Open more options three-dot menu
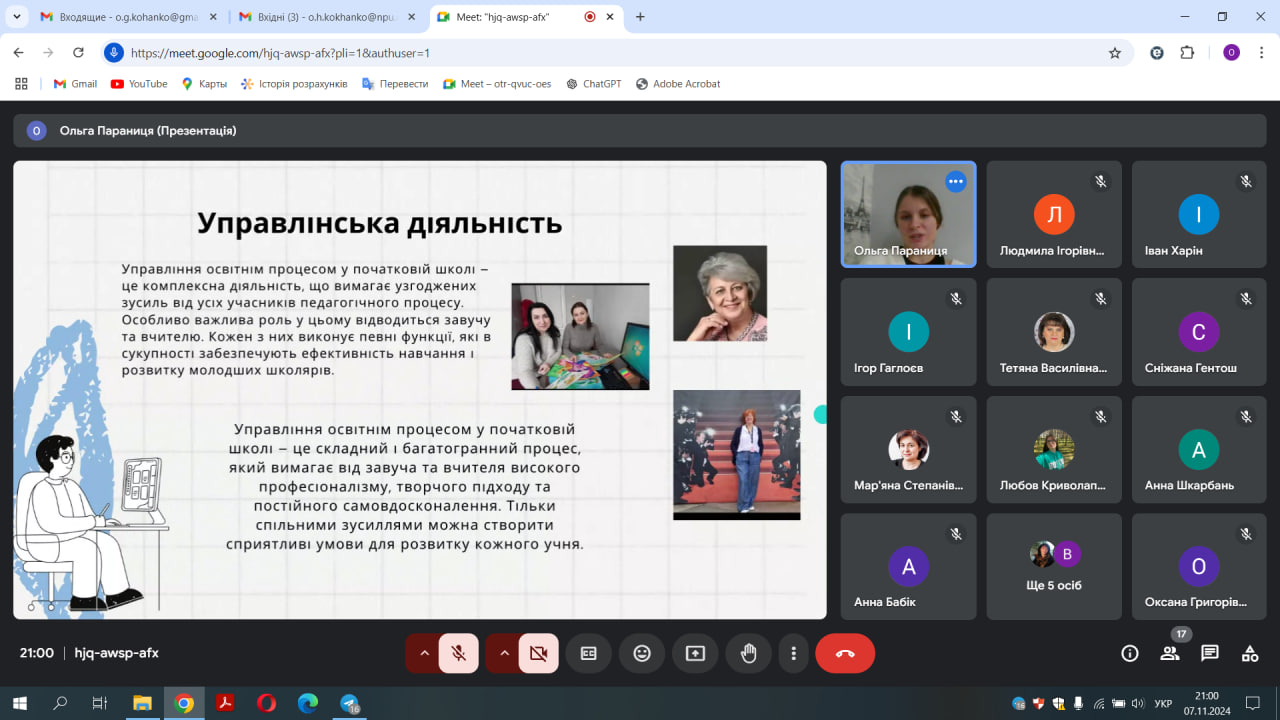Screen dimensions: 1280x720 point(794,653)
